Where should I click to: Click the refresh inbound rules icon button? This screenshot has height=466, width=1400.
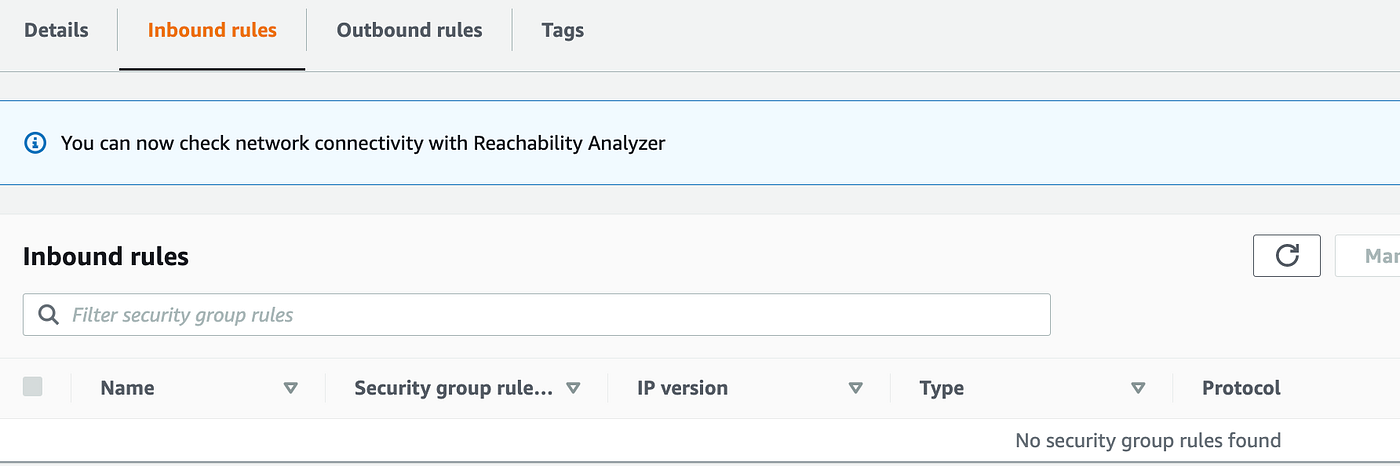coord(1287,256)
